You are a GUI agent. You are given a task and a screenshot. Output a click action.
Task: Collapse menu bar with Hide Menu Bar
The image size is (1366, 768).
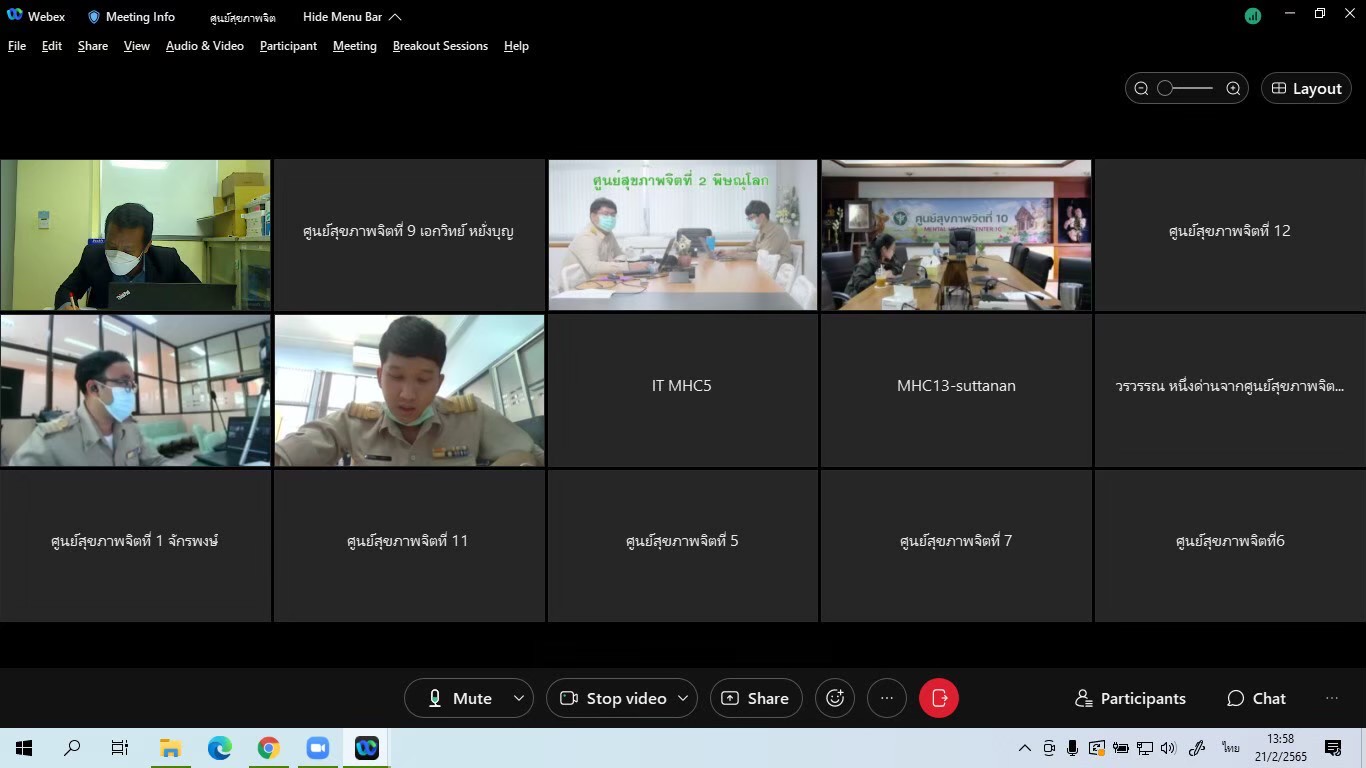pyautogui.click(x=352, y=17)
